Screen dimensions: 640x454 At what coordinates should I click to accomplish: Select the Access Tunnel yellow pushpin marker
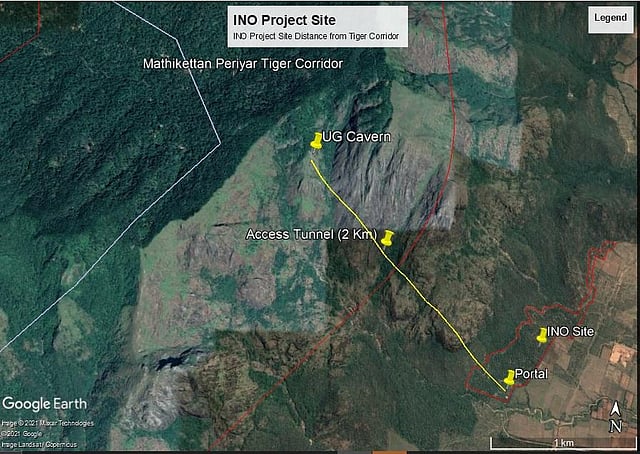point(388,238)
